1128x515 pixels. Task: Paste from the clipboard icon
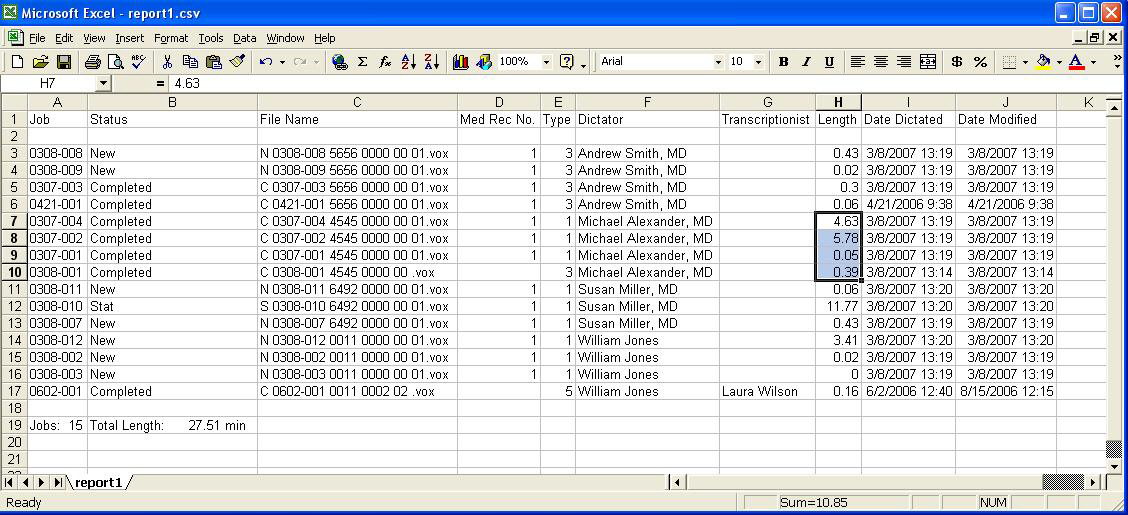213,62
